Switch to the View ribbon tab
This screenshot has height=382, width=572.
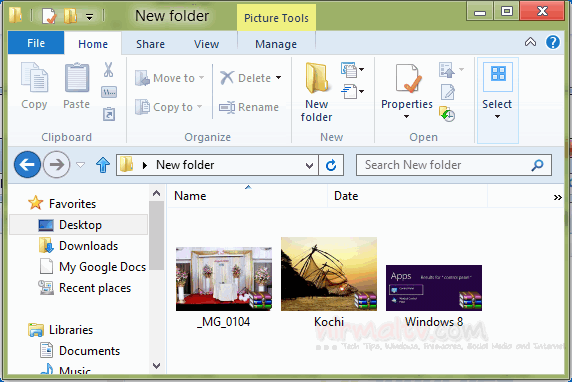tap(206, 44)
